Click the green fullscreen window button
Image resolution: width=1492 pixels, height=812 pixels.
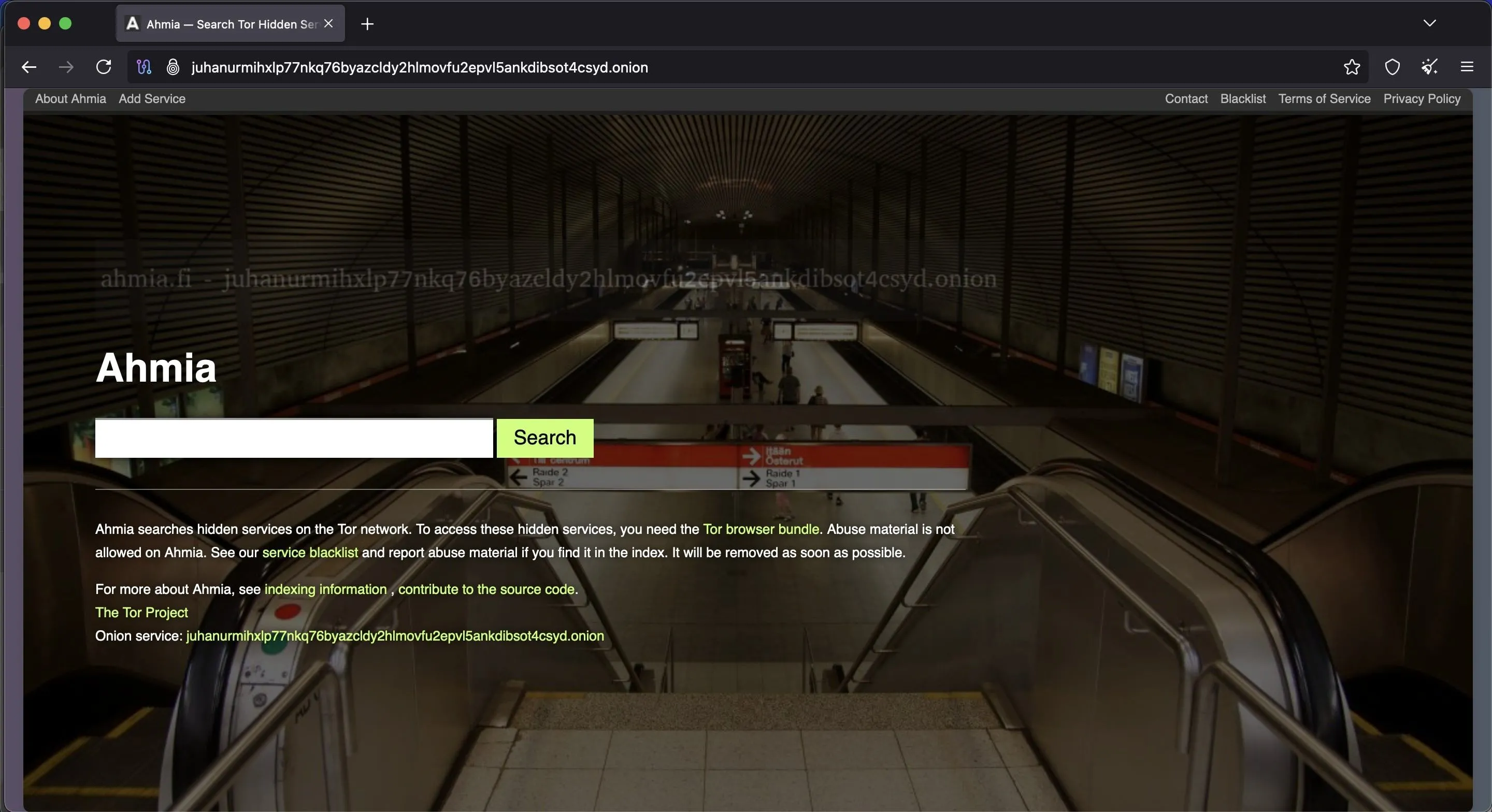pyautogui.click(x=65, y=23)
